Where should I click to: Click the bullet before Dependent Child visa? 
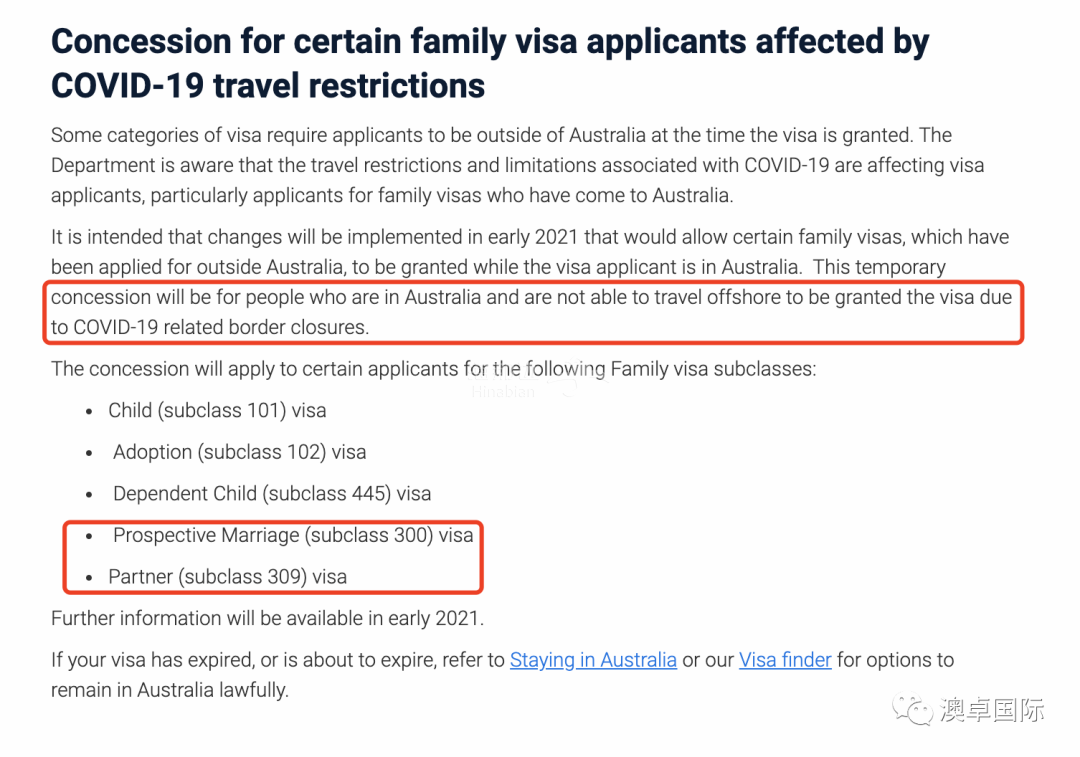89,495
